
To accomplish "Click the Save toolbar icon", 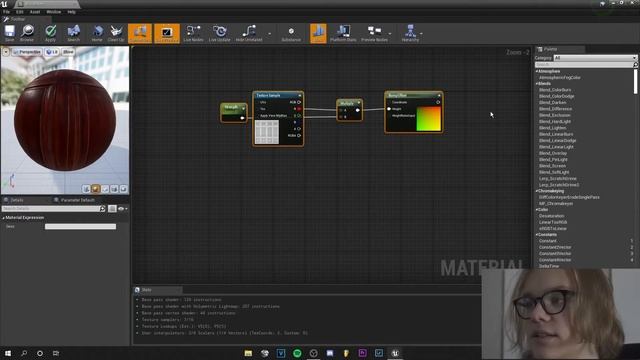I will point(9,33).
